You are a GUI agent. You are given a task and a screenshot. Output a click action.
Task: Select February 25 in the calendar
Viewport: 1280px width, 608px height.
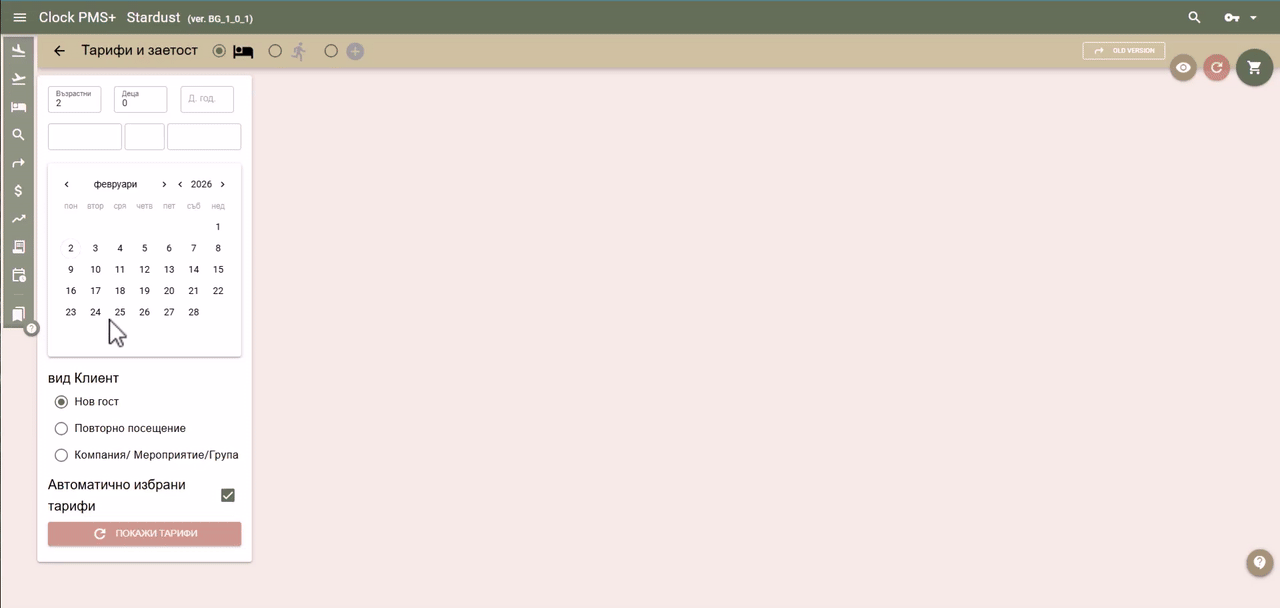[x=120, y=312]
